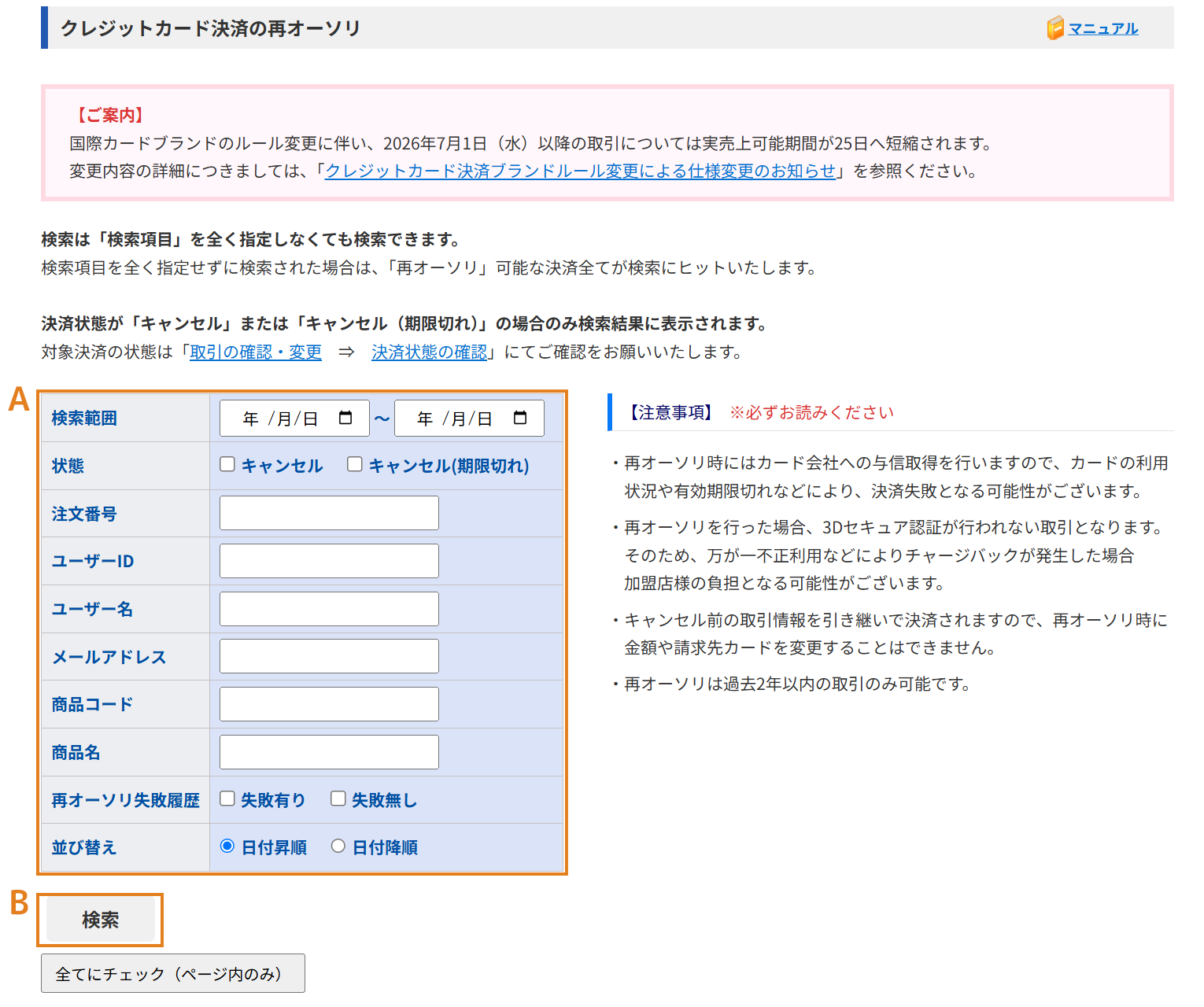Focus the 注文番号 input field
The height and width of the screenshot is (1007, 1204).
coord(329,513)
